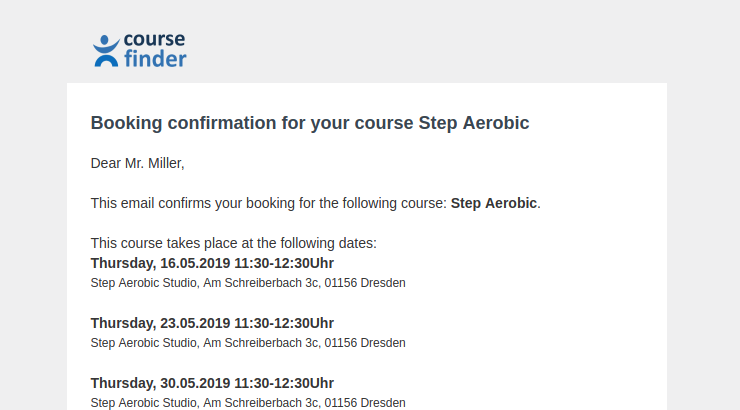The height and width of the screenshot is (410, 740).
Task: Click "Step Aerobic Studio" under the 30.05.2019 date
Action: point(143,403)
